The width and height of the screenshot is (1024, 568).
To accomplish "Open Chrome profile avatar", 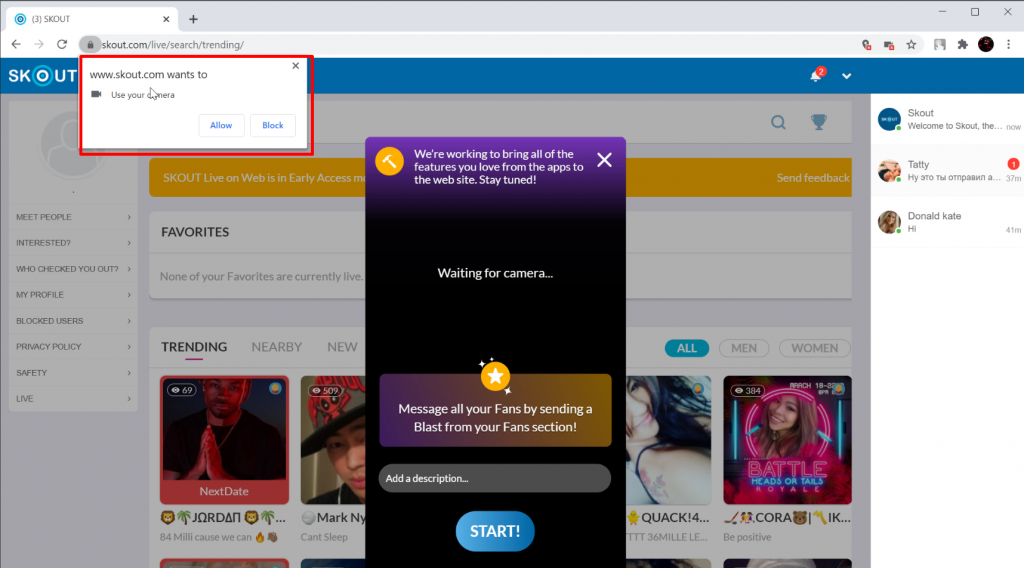I will coord(985,44).
